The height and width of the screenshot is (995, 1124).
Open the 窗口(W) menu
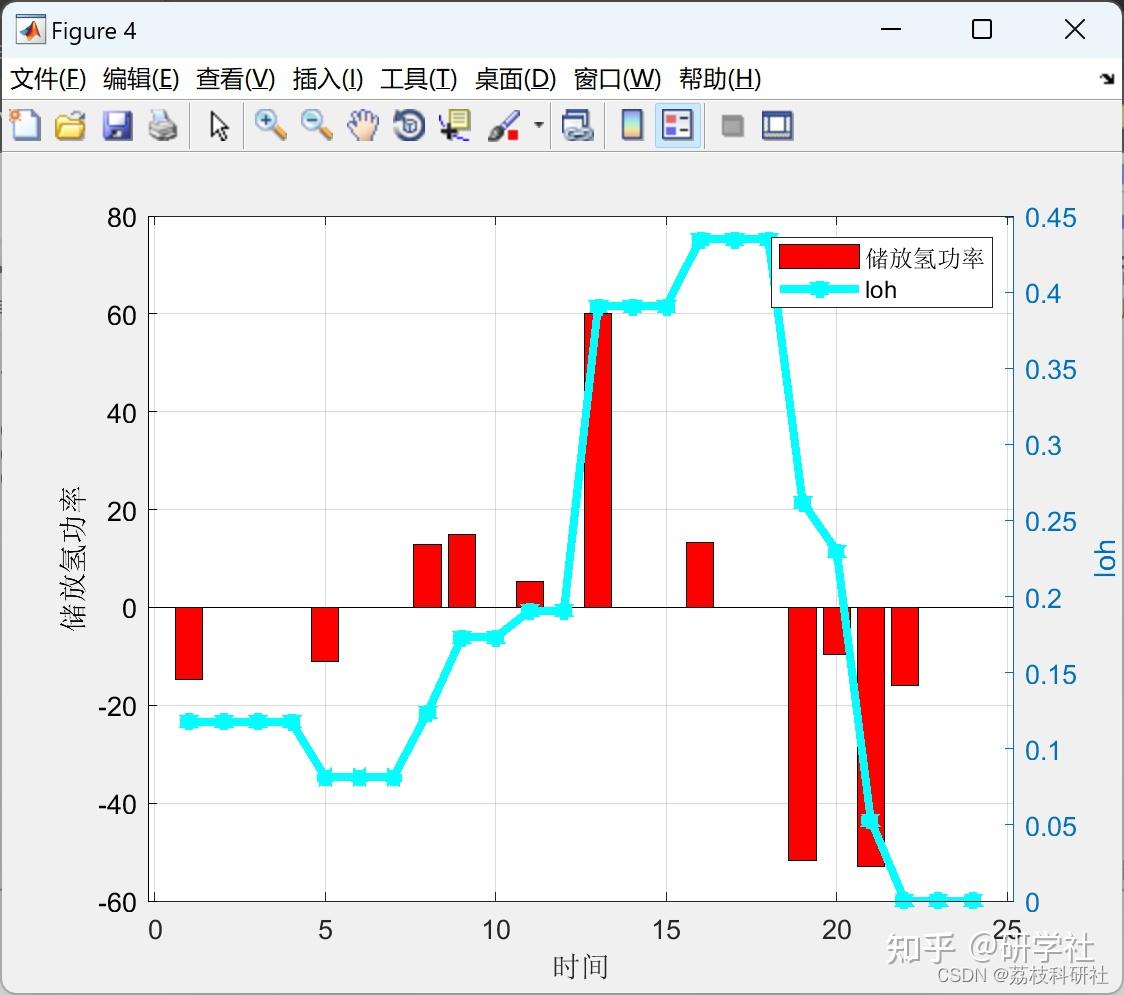click(617, 79)
